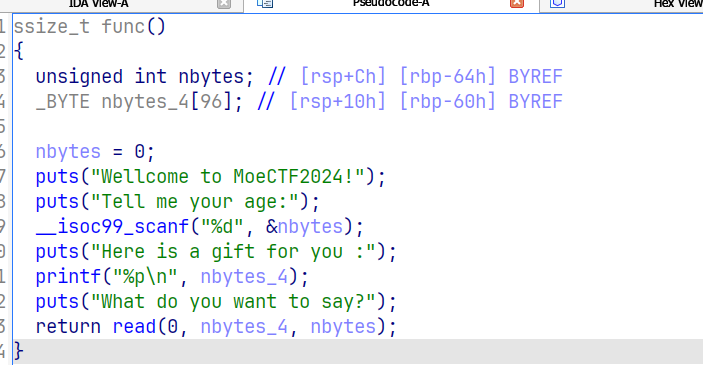The width and height of the screenshot is (703, 365).
Task: Click the [rbp-60h] comment
Action: point(447,102)
